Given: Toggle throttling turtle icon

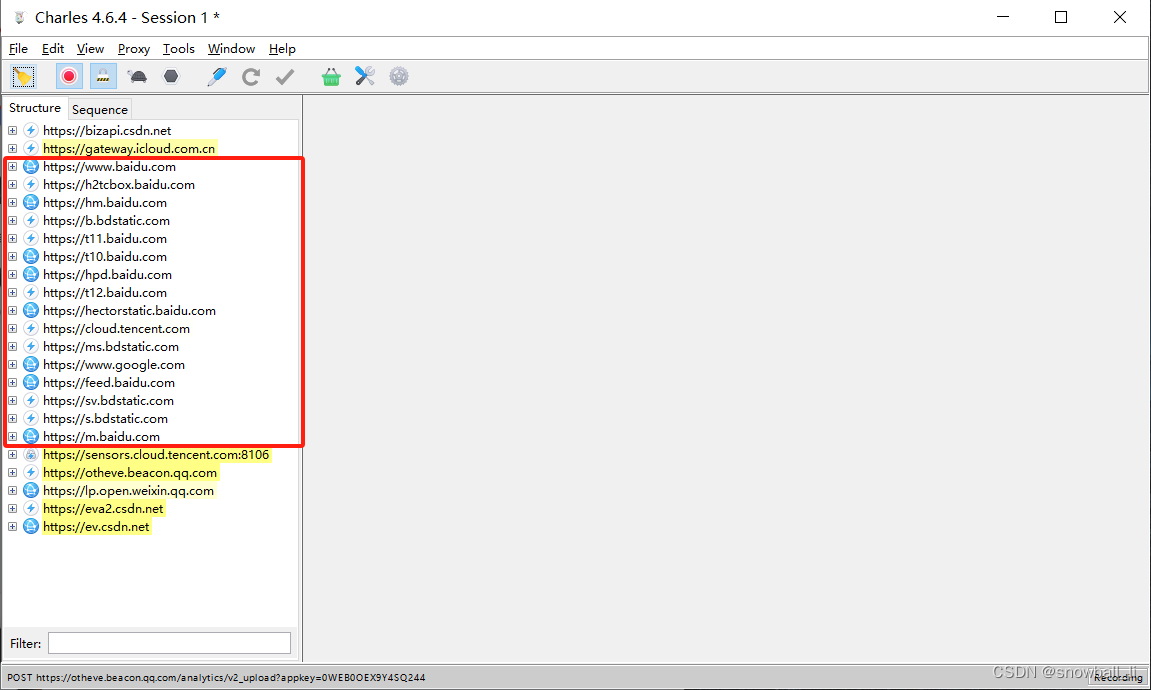Looking at the screenshot, I should pyautogui.click(x=137, y=76).
